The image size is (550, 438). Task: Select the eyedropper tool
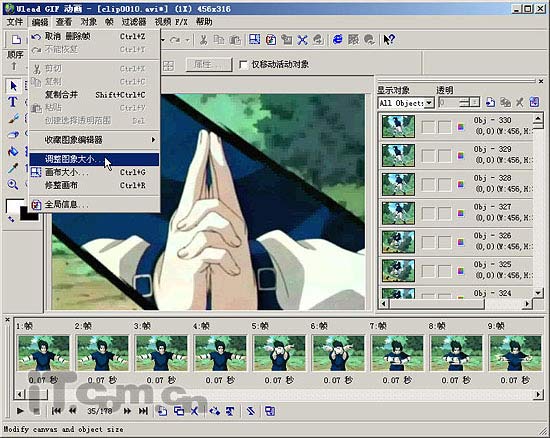13,168
